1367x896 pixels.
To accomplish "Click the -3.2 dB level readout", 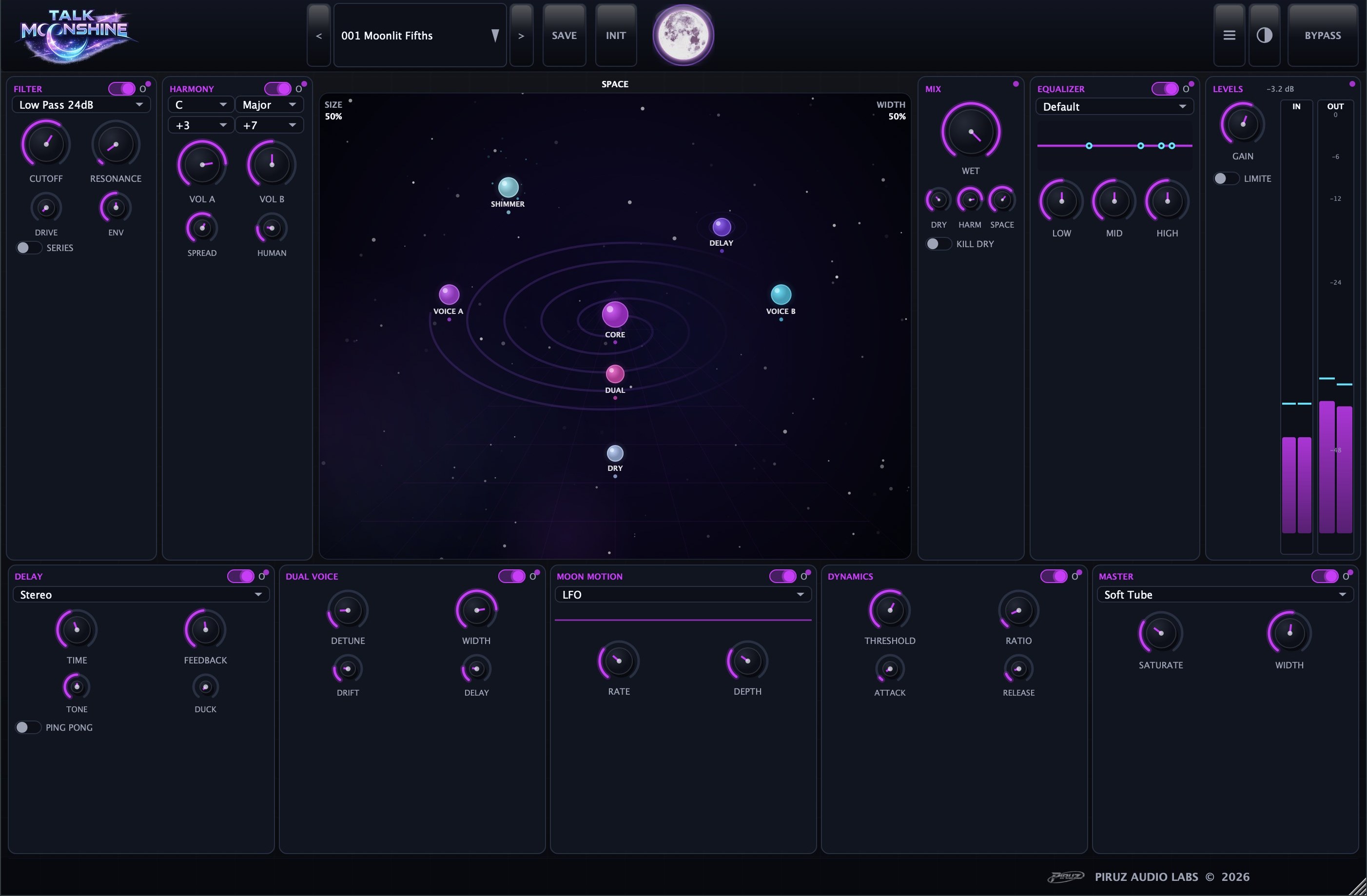I will point(1280,89).
